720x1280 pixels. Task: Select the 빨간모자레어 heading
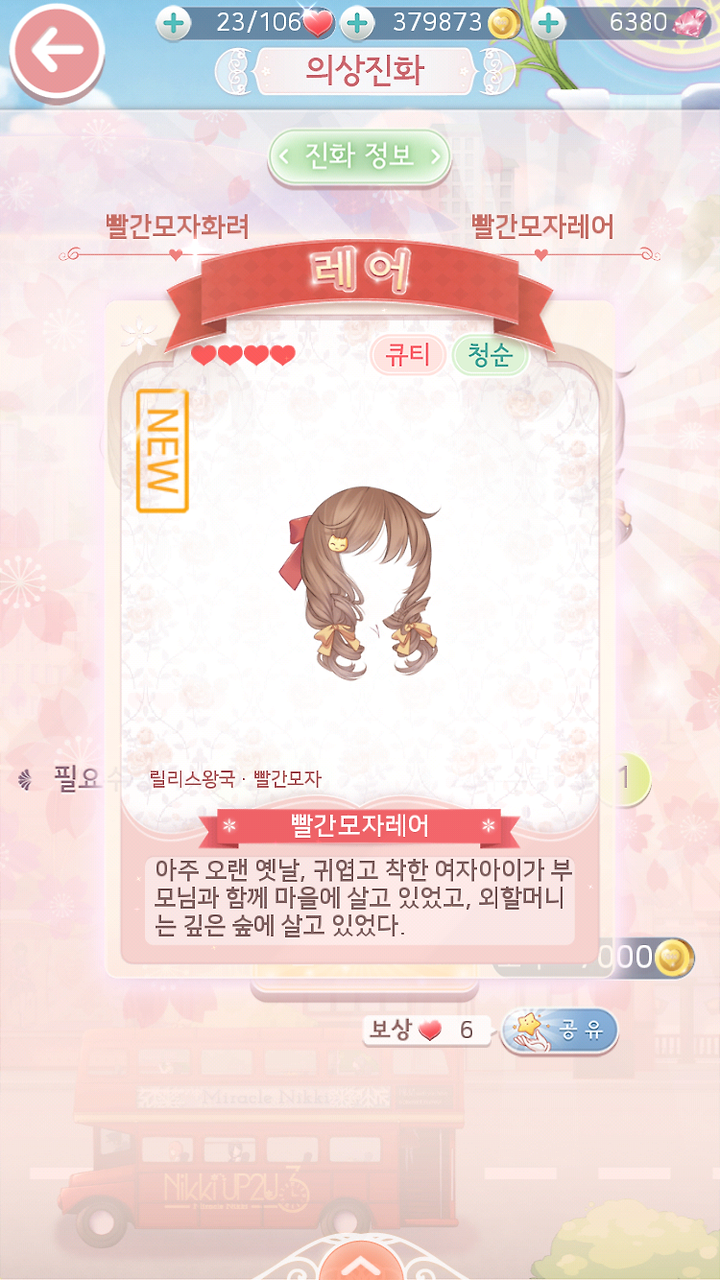pos(542,227)
